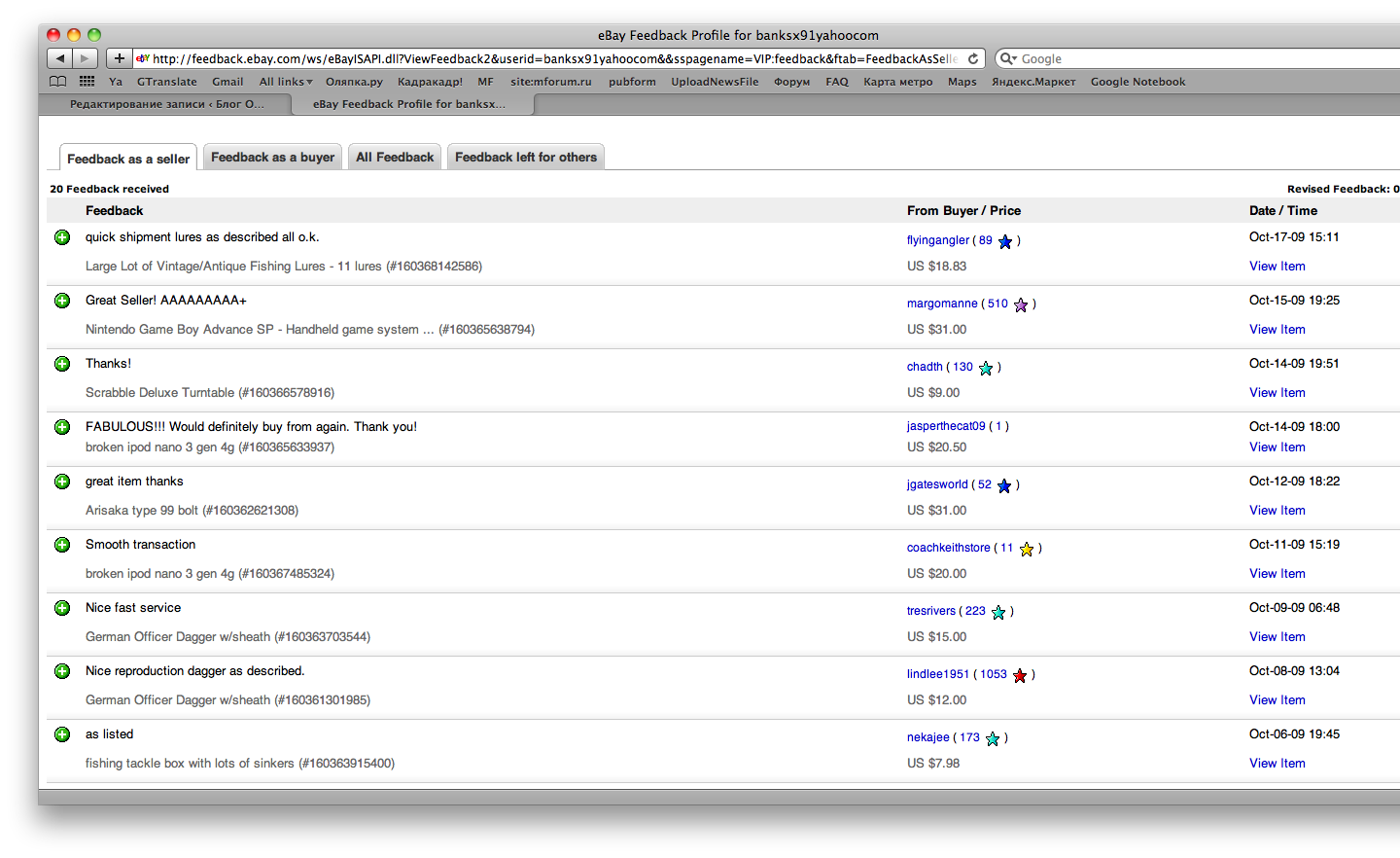The height and width of the screenshot is (858, 1400).
Task: Click 'View Item' for Arisaka type 99 bolt
Action: coord(1277,511)
